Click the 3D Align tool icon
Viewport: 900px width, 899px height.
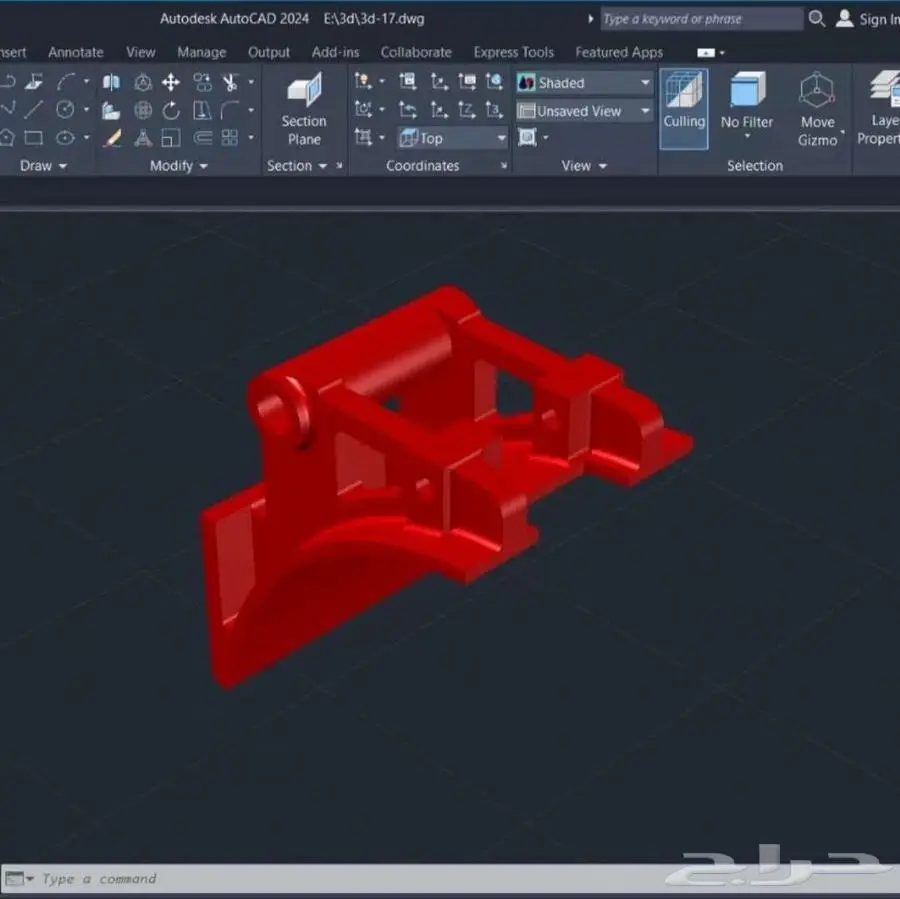(x=111, y=110)
